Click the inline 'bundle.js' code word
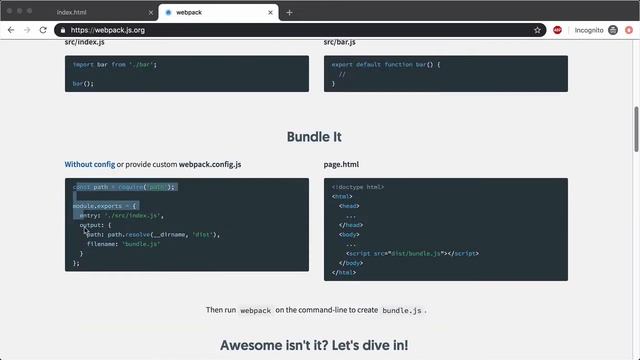This screenshot has height=360, width=640. pyautogui.click(x=402, y=311)
